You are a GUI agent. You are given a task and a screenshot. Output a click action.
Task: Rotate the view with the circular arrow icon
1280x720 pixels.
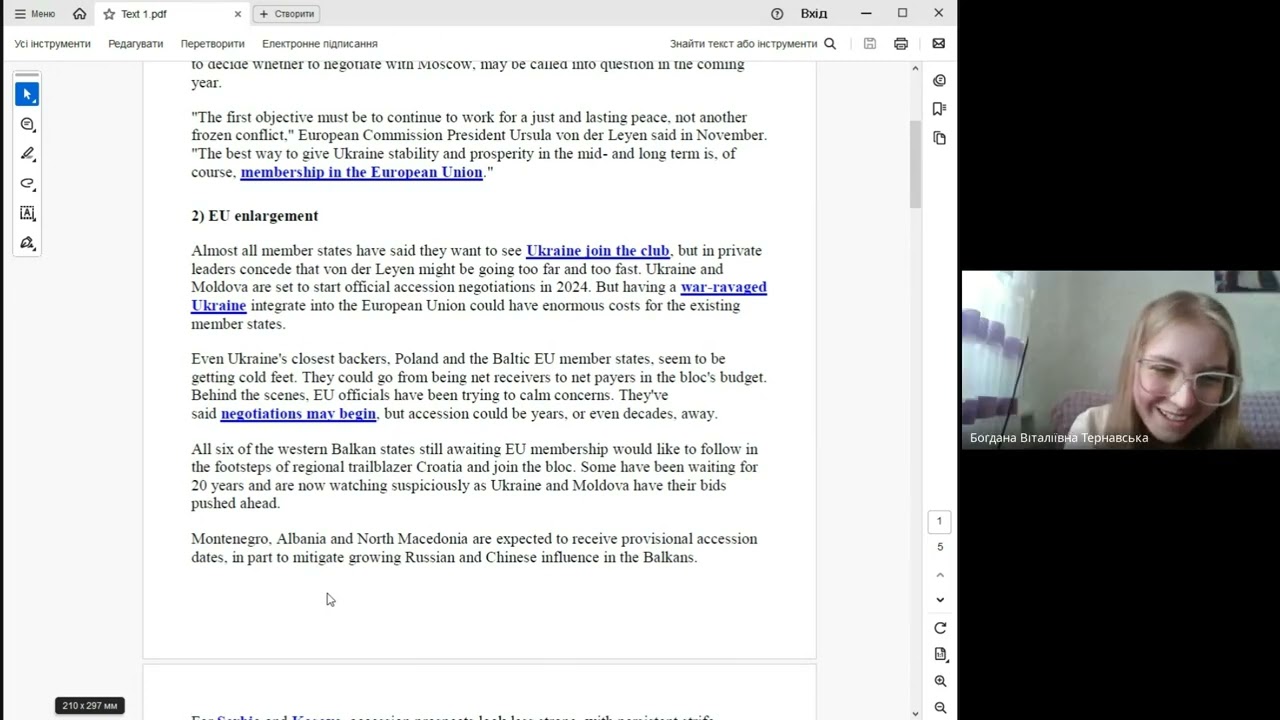[940, 628]
